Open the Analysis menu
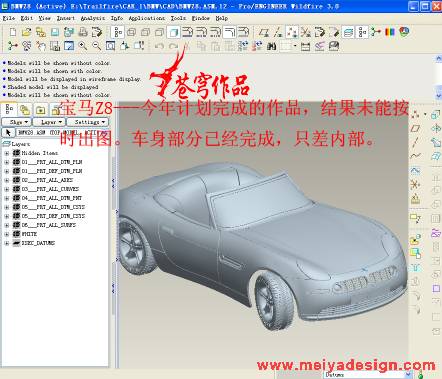This screenshot has width=442, height=379. point(93,18)
